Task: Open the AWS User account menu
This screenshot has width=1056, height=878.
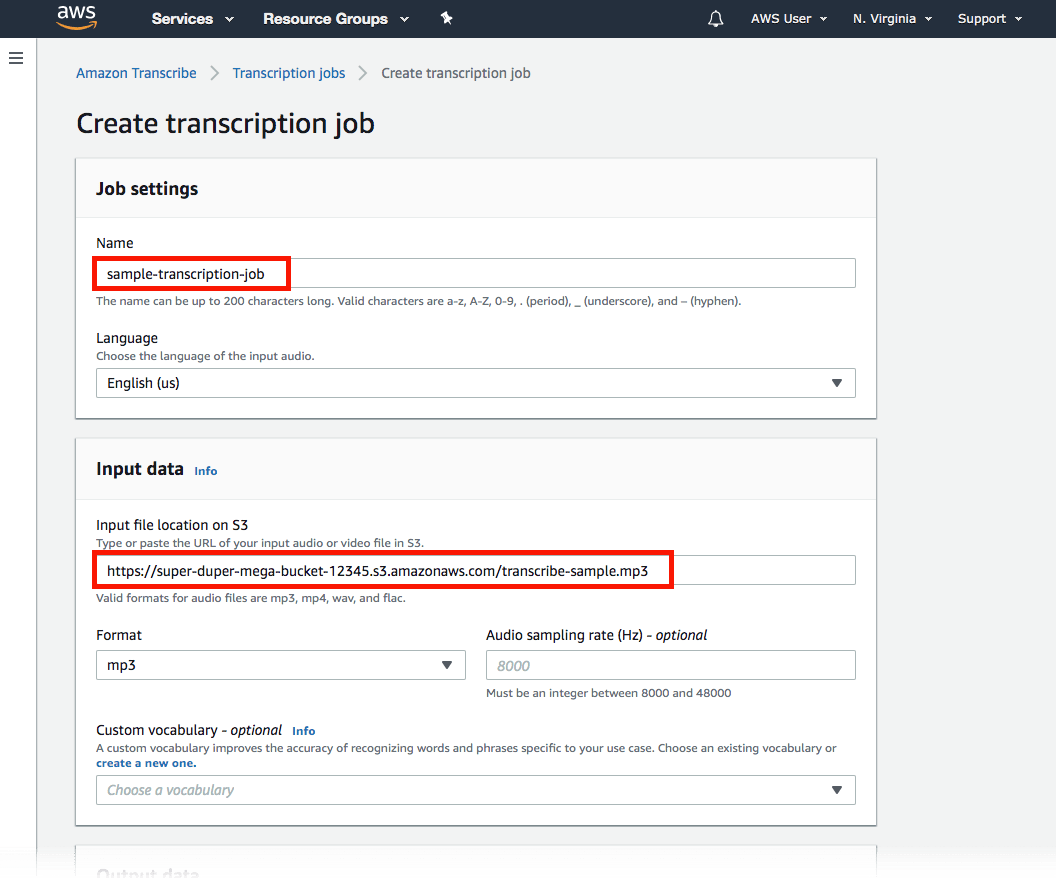Action: point(789,19)
